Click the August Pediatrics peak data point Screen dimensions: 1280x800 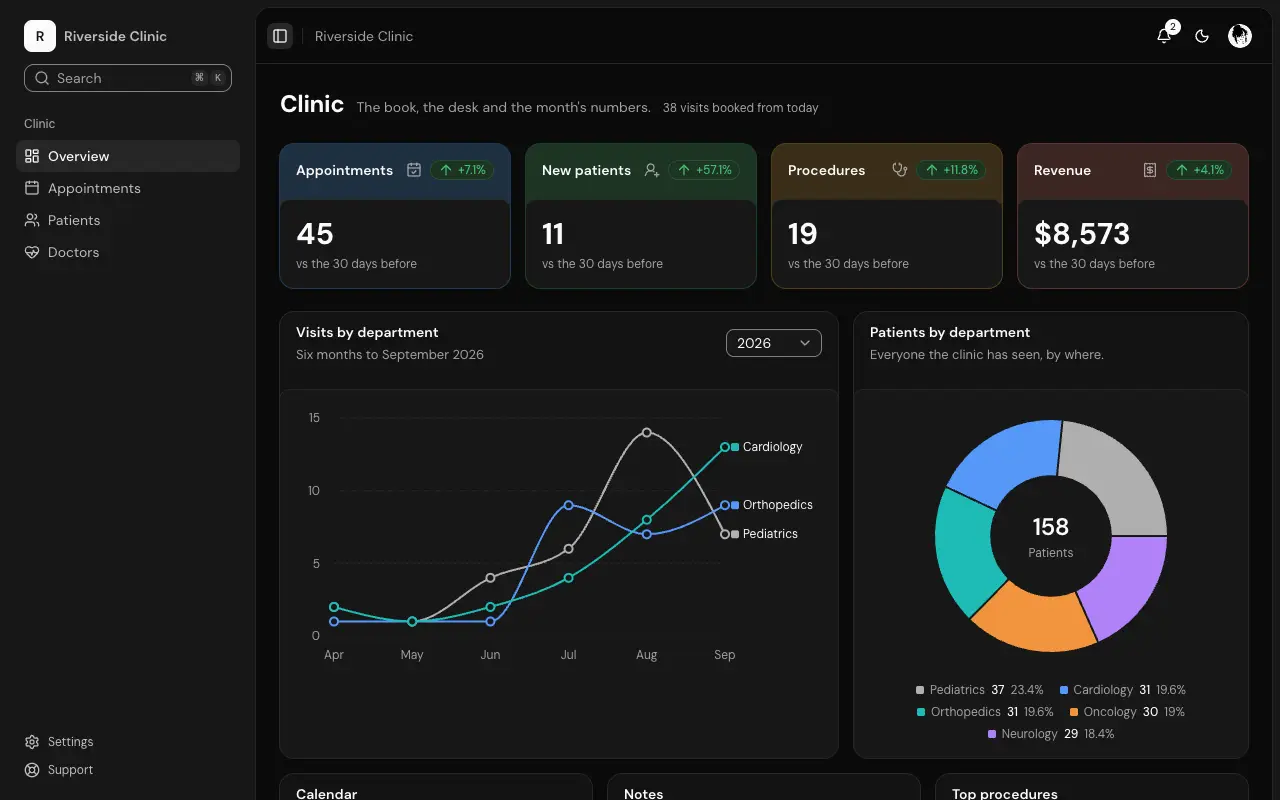(647, 432)
